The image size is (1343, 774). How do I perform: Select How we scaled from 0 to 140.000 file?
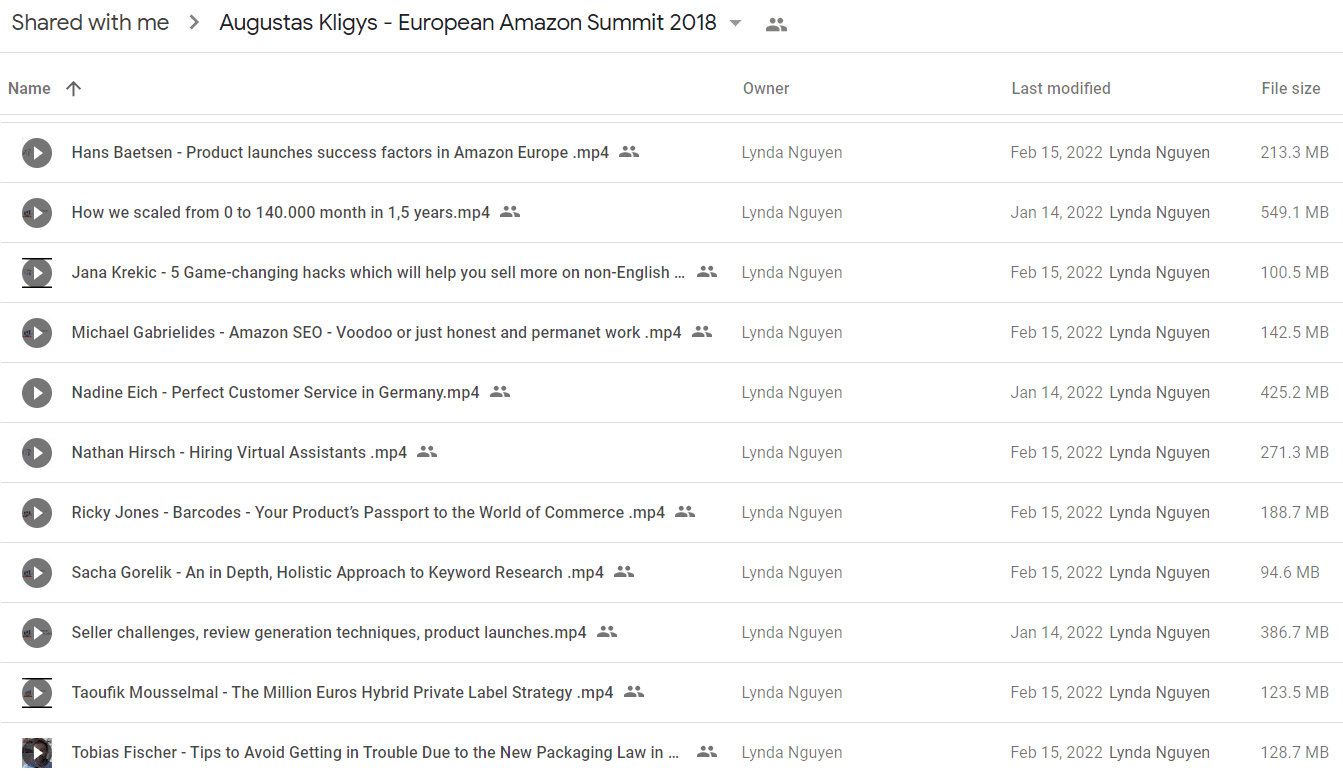coord(281,213)
